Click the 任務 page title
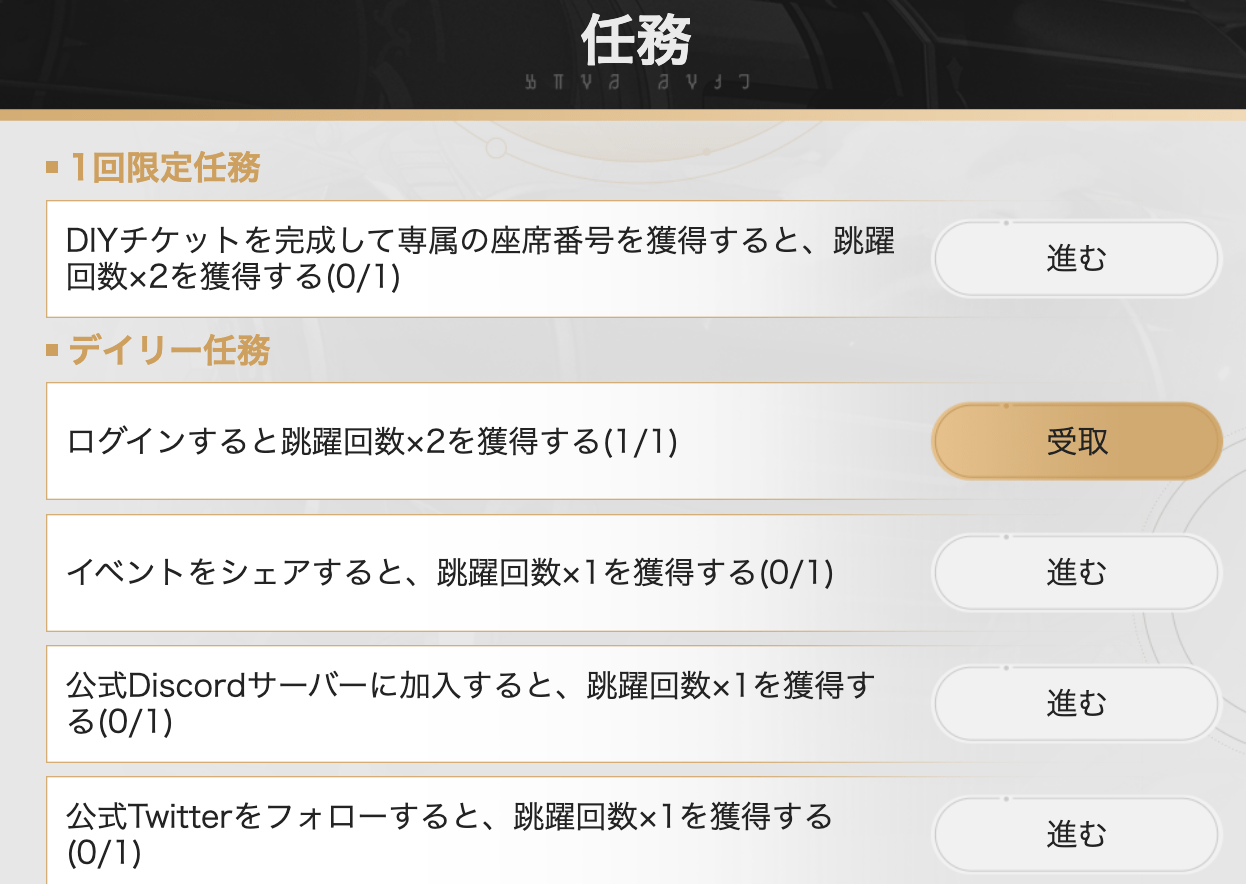Screen dimensions: 1246x884 (636, 42)
